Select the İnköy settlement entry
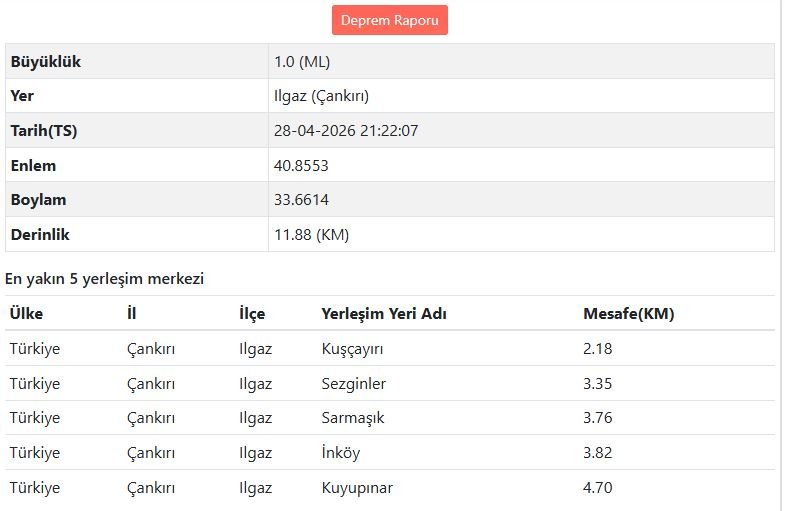Screen dimensions: 785x511 coord(340,453)
